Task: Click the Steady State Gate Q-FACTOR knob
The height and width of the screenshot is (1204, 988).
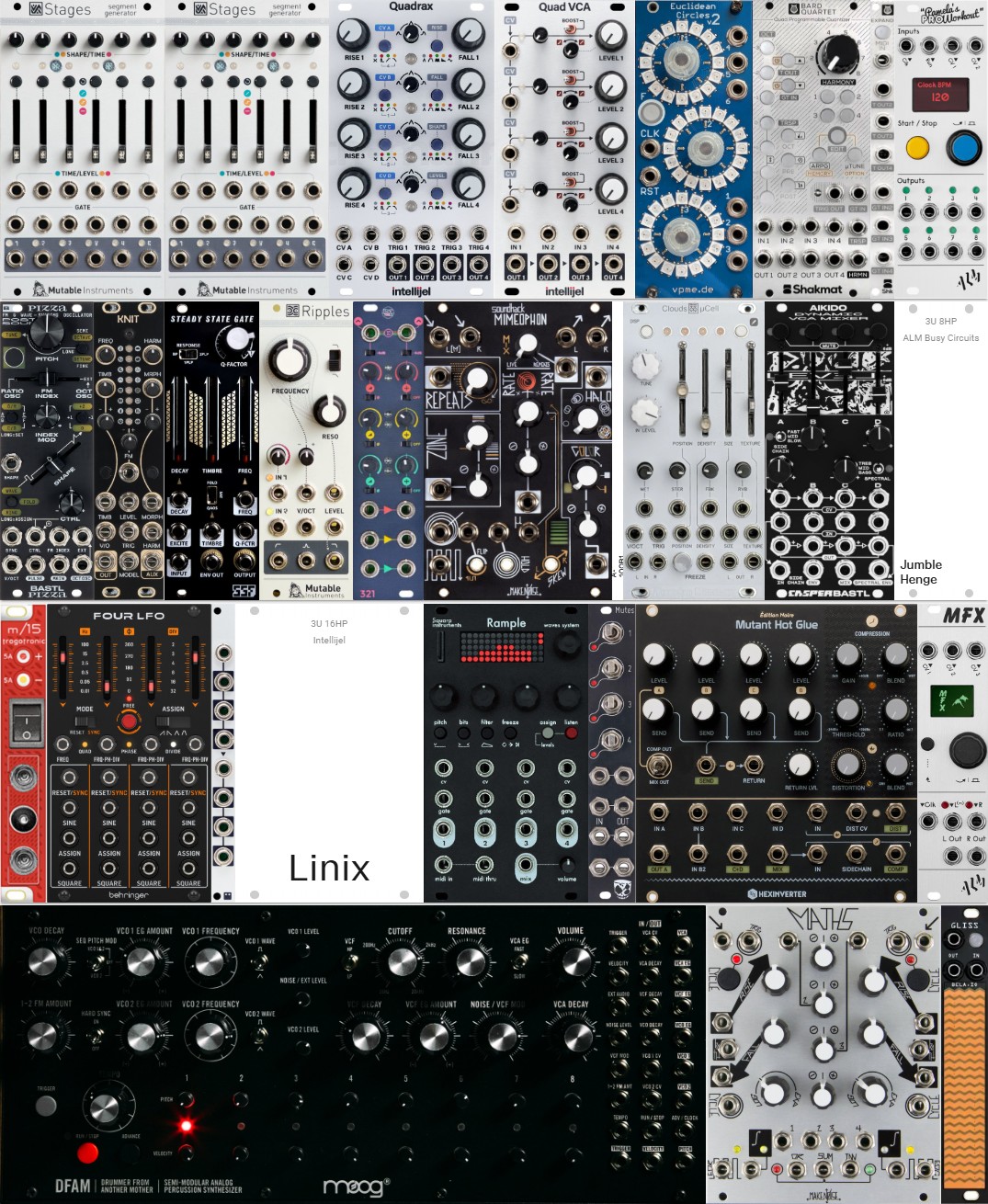Action: pos(237,338)
